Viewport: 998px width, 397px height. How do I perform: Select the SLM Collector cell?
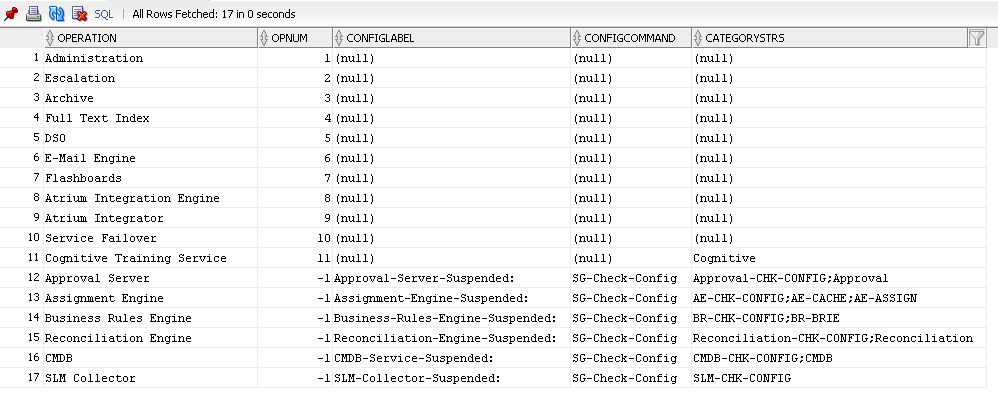[x=151, y=378]
